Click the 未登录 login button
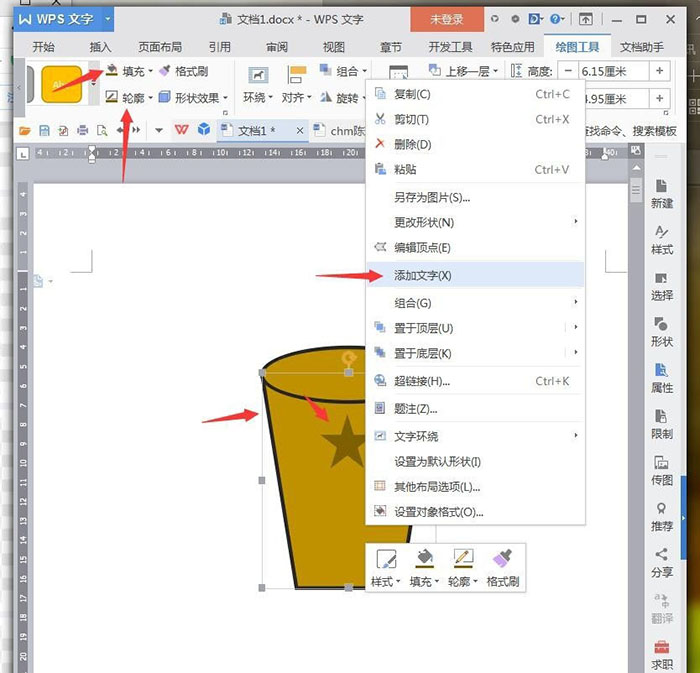This screenshot has width=700, height=673. (447, 19)
